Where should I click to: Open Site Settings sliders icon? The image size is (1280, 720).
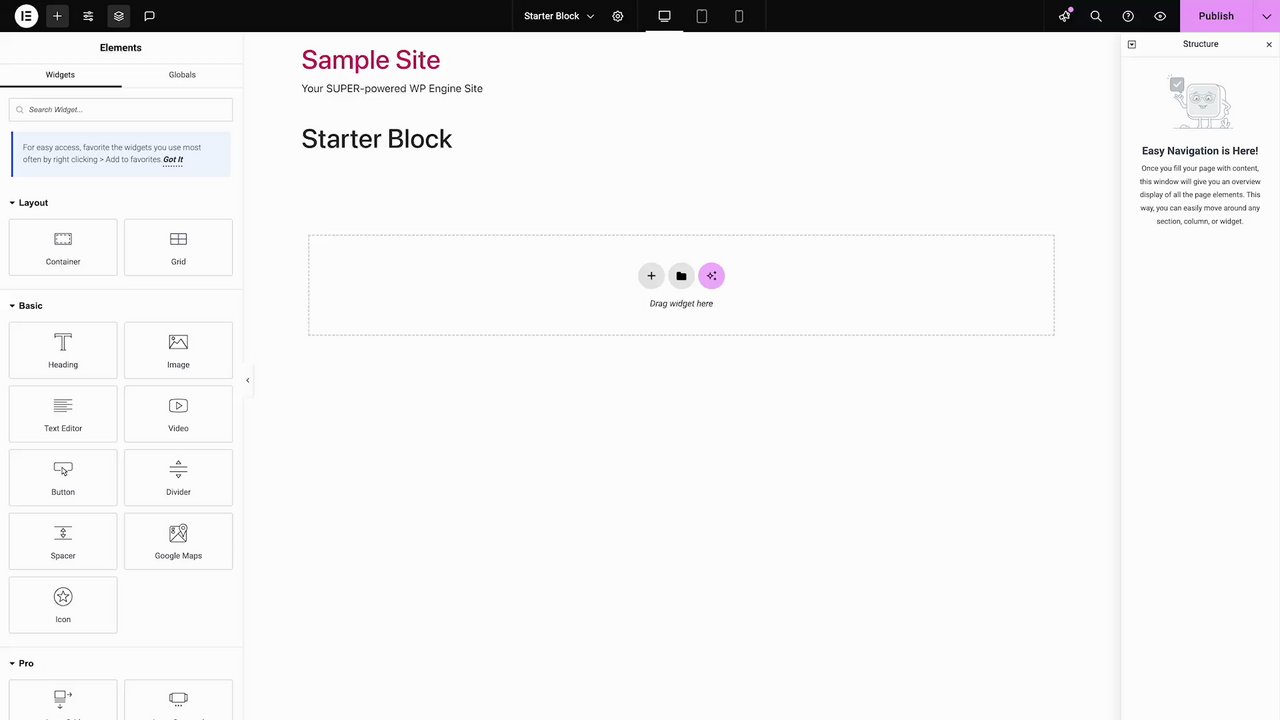[88, 16]
